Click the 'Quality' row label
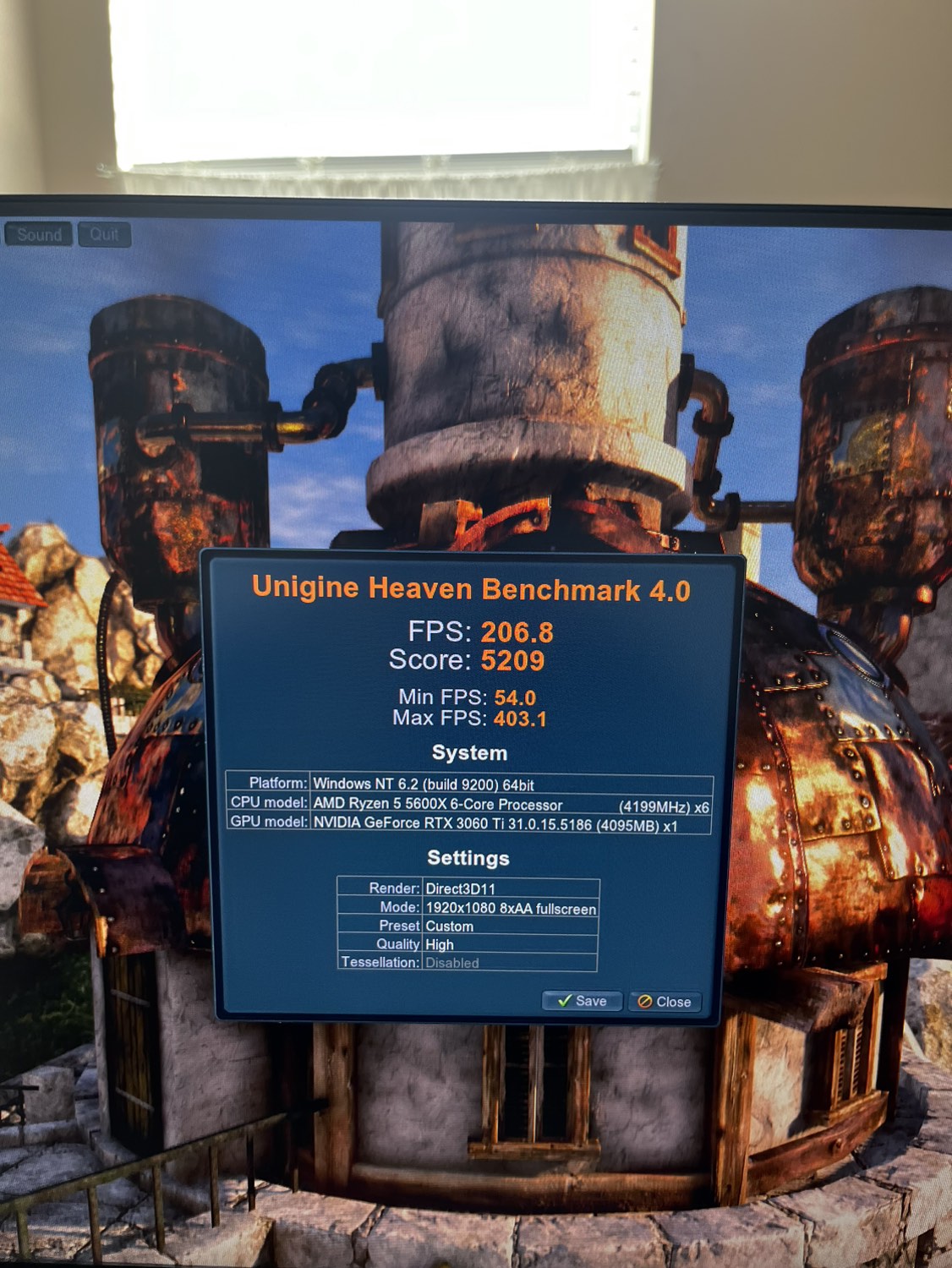This screenshot has height=1268, width=952. pyautogui.click(x=398, y=943)
